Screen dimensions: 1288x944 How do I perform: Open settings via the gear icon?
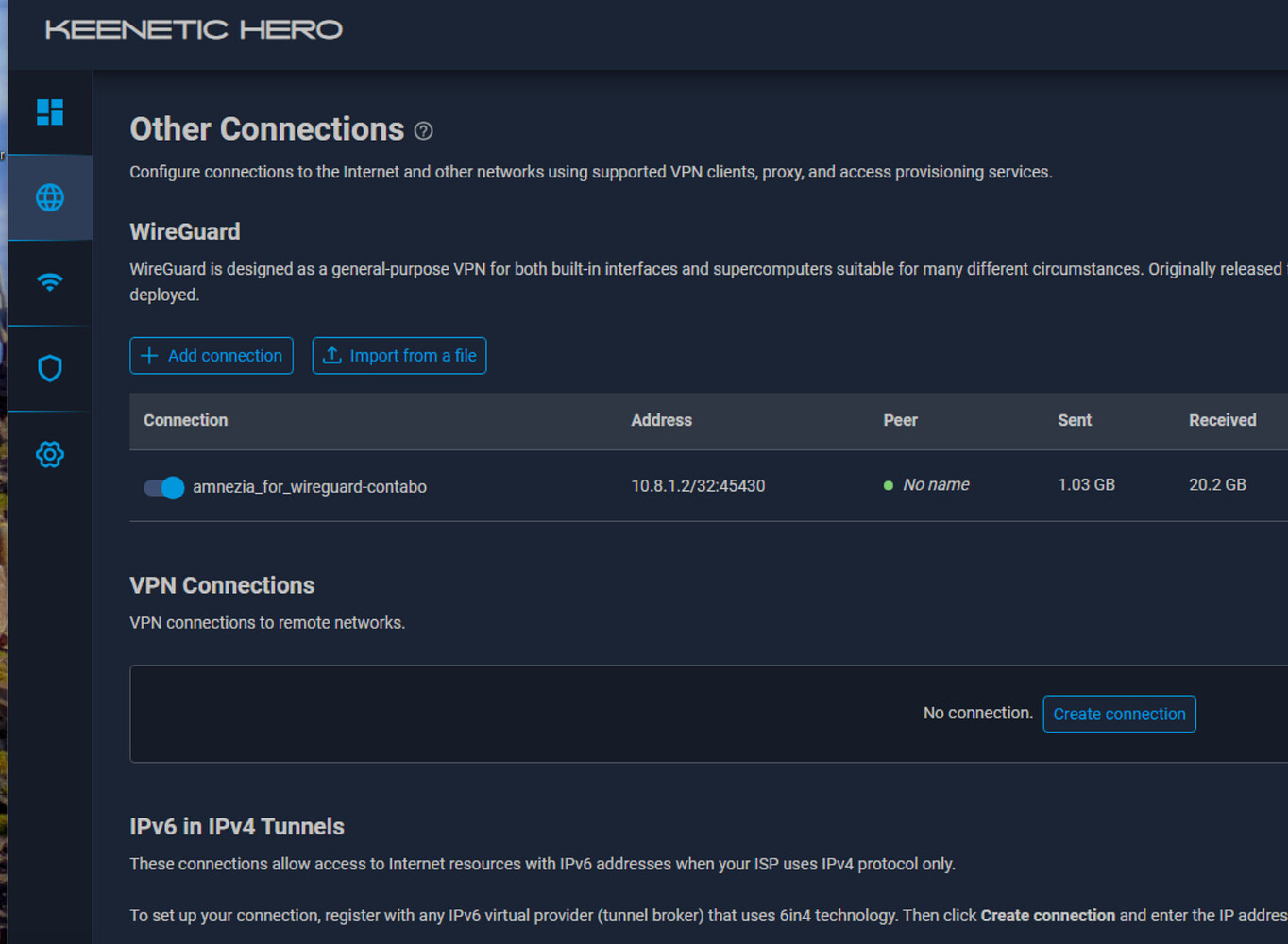[50, 454]
